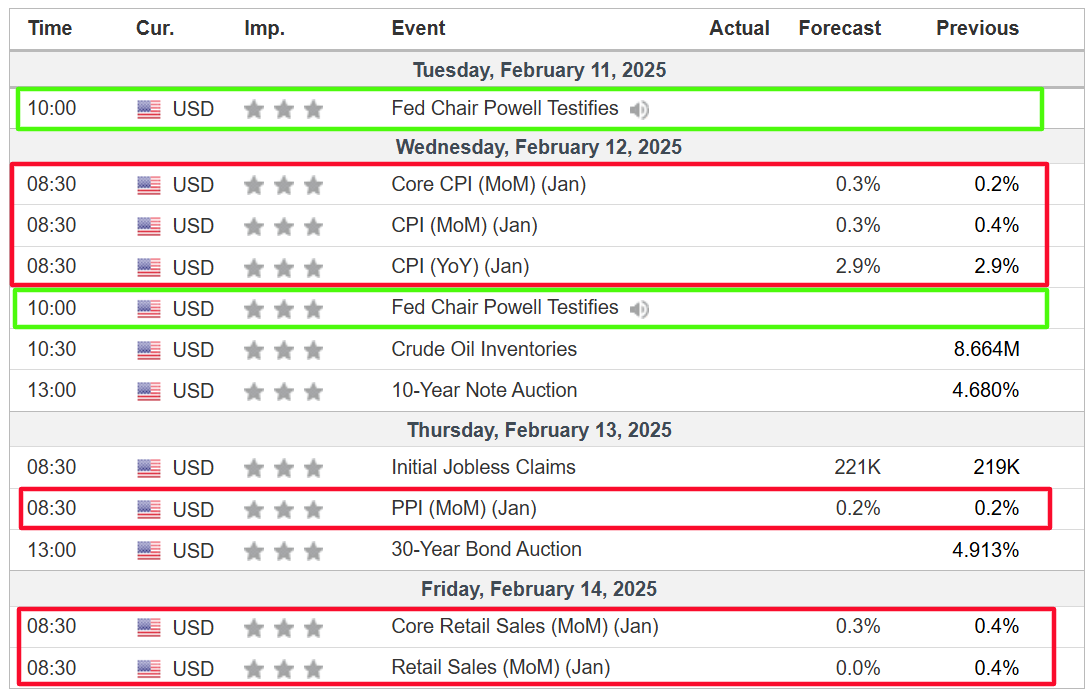Click the importance stars on Wednesday's Powell Testifies row
Image resolution: width=1092 pixels, height=693 pixels.
pos(283,309)
